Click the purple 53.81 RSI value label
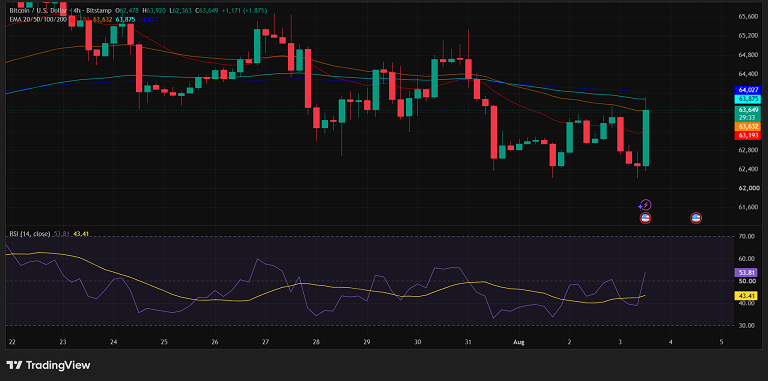 click(x=747, y=272)
